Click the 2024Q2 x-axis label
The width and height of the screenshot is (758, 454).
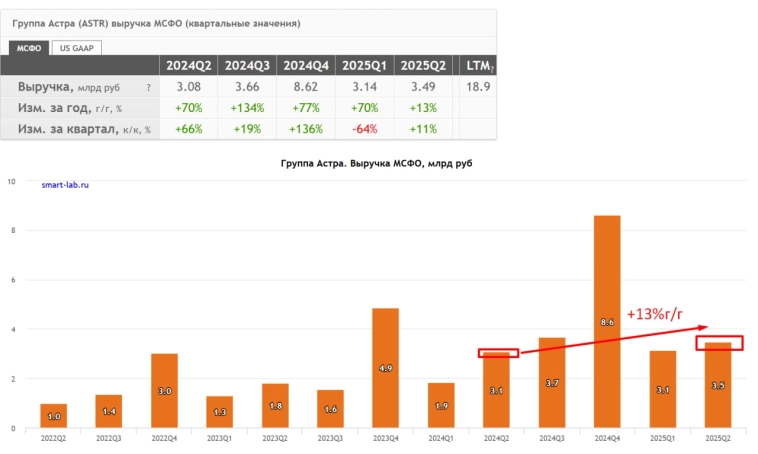click(x=496, y=438)
